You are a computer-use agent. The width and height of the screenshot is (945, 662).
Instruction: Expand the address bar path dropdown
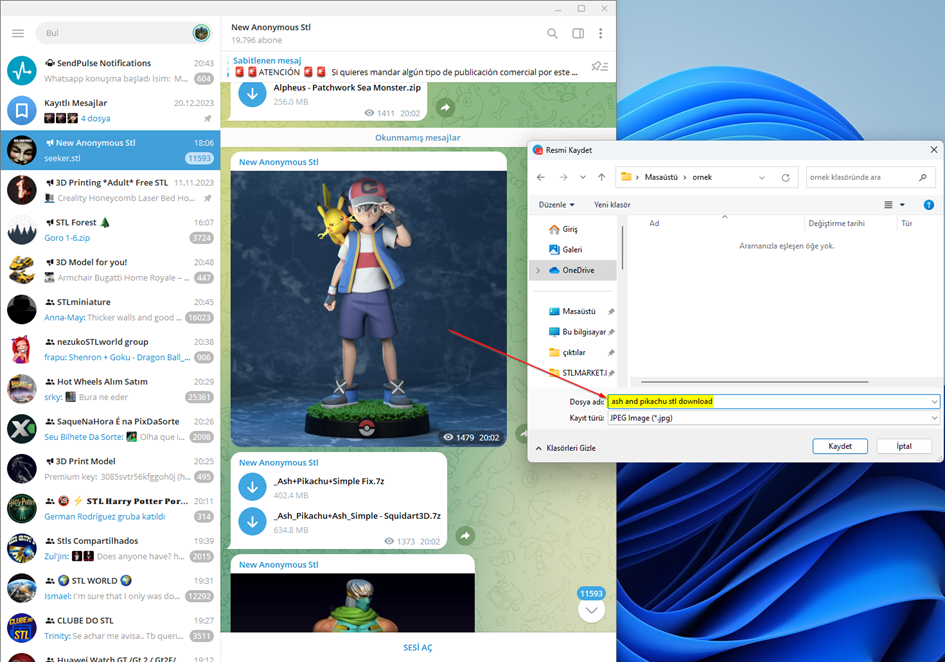[x=762, y=177]
